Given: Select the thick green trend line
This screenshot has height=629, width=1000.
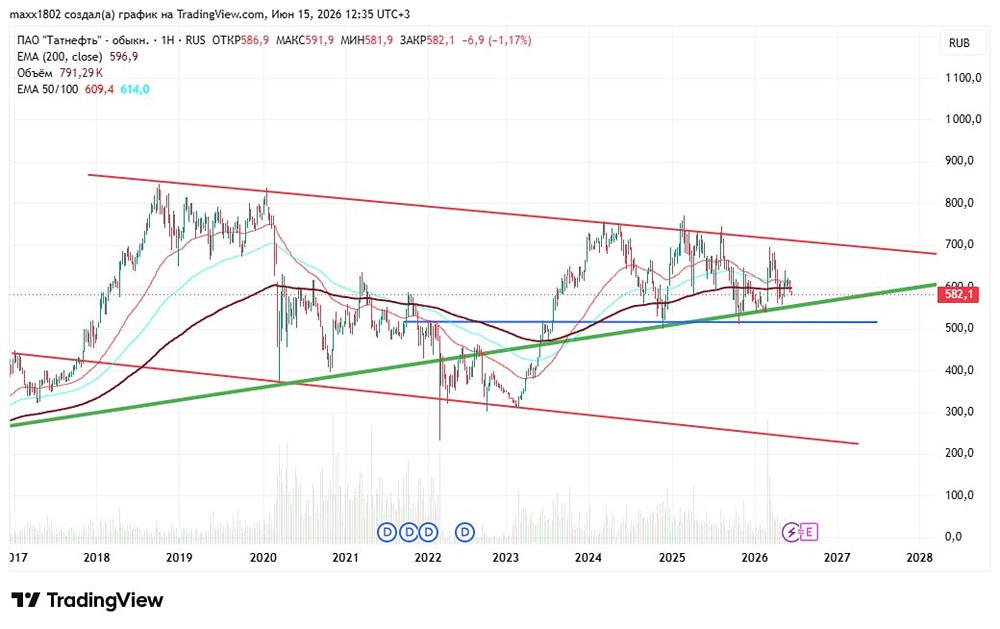Looking at the screenshot, I should tap(472, 354).
